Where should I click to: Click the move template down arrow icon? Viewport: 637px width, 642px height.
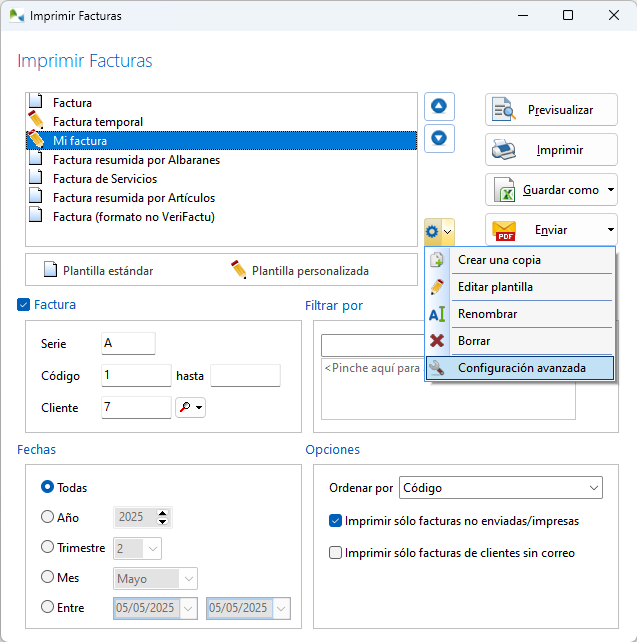439,138
